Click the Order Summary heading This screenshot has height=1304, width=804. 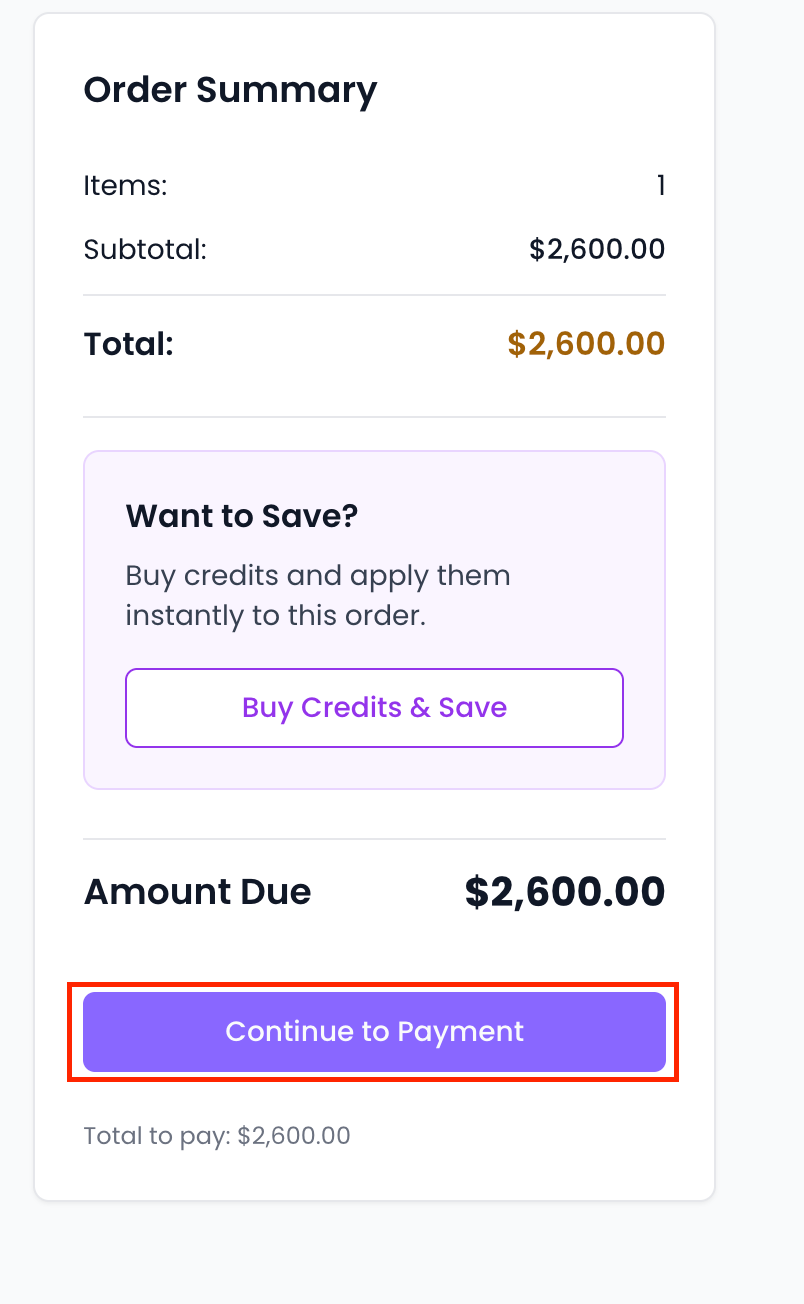[x=230, y=90]
